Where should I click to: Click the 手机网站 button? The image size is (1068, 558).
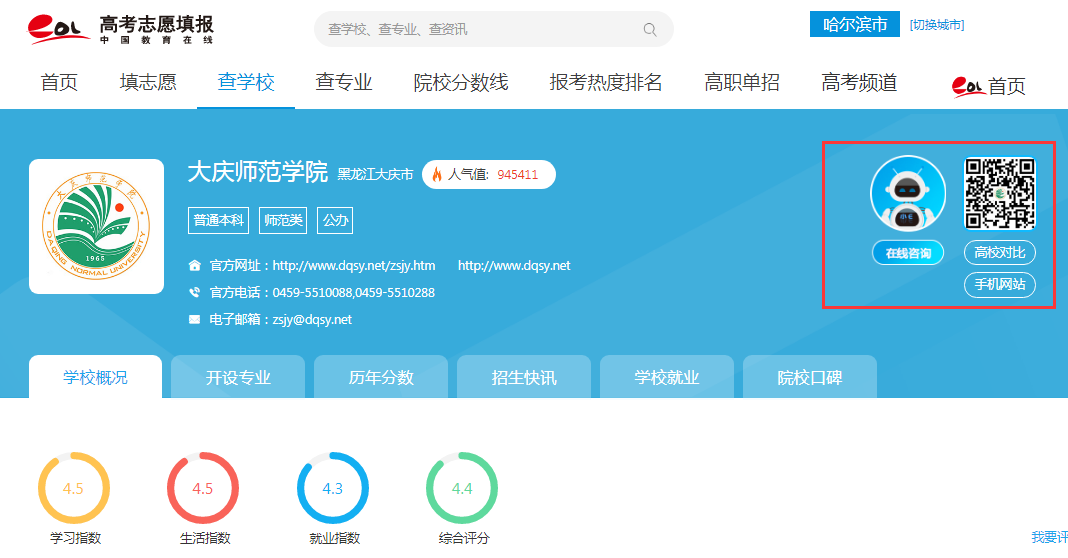1000,285
